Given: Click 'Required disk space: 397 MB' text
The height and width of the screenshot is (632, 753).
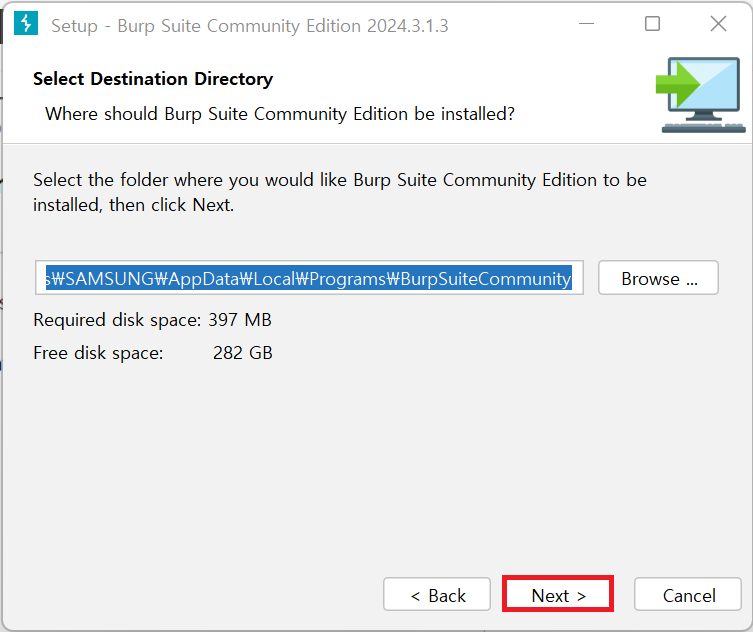Looking at the screenshot, I should pyautogui.click(x=153, y=320).
